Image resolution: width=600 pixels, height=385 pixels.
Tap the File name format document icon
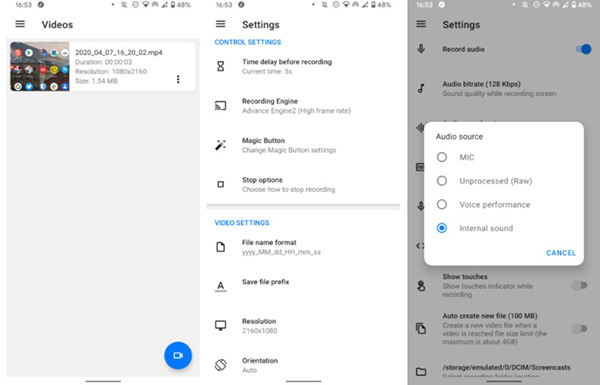coord(220,247)
